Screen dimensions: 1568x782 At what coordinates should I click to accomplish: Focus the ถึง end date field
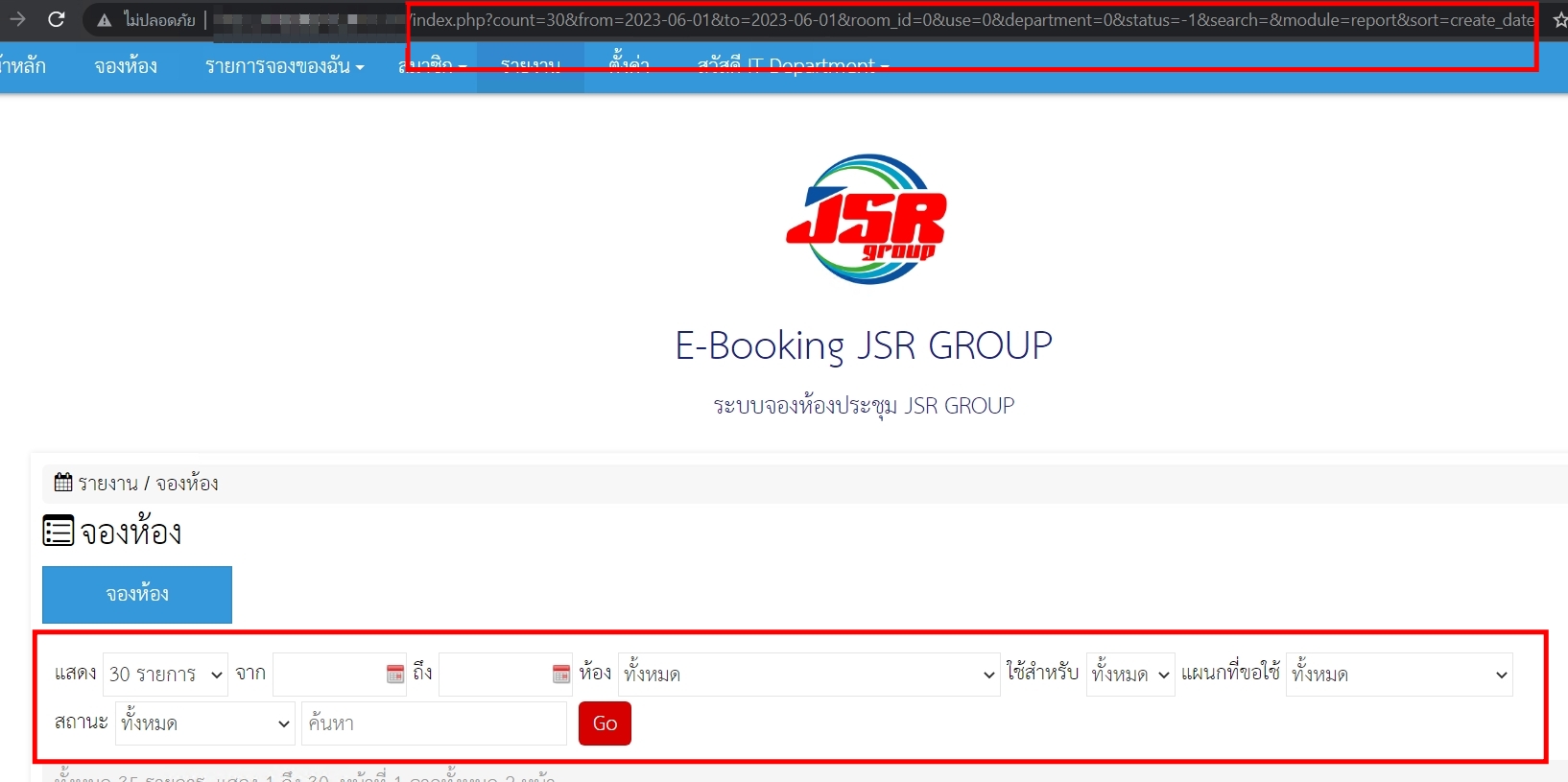click(x=506, y=675)
